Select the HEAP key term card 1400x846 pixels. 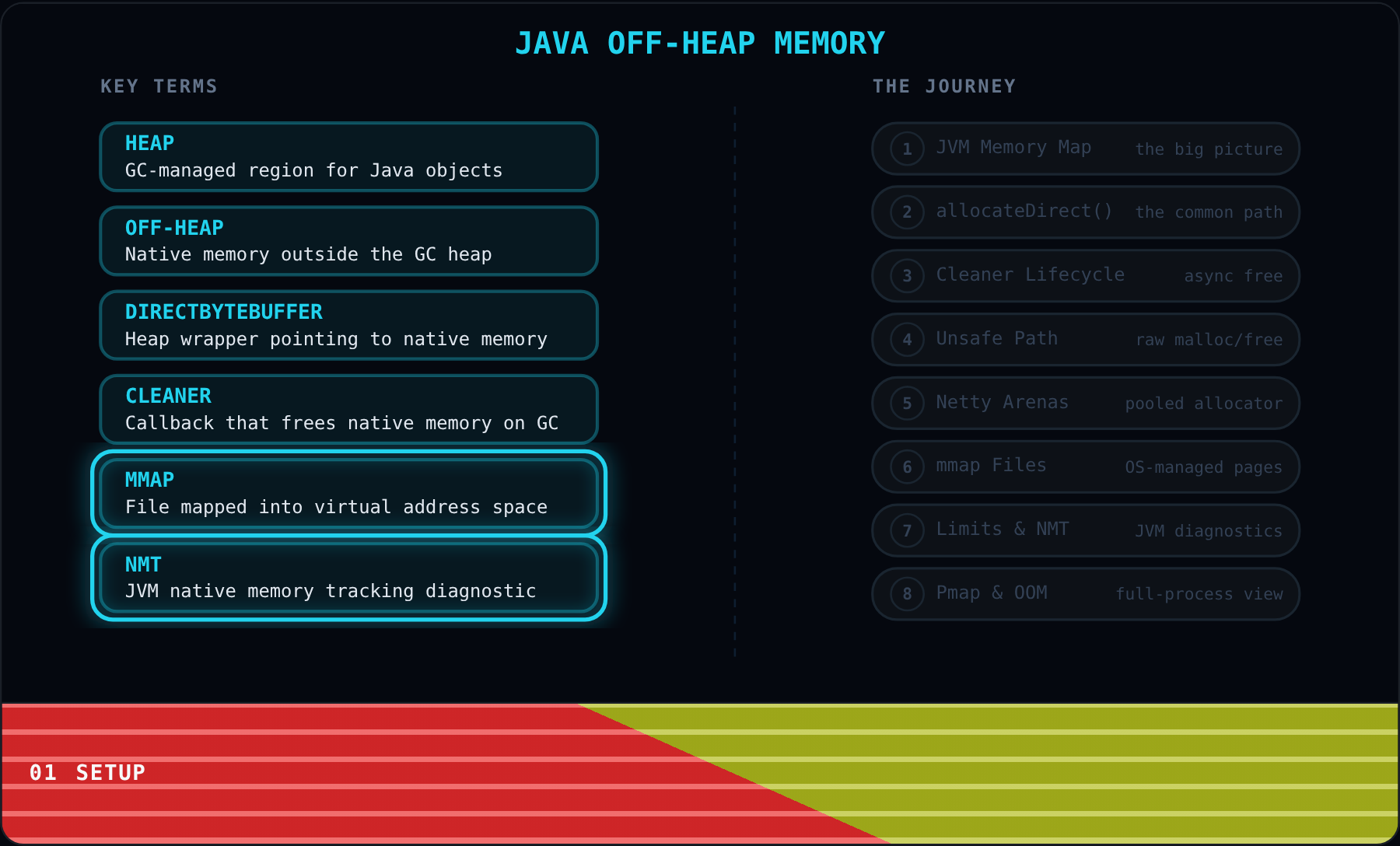348,156
